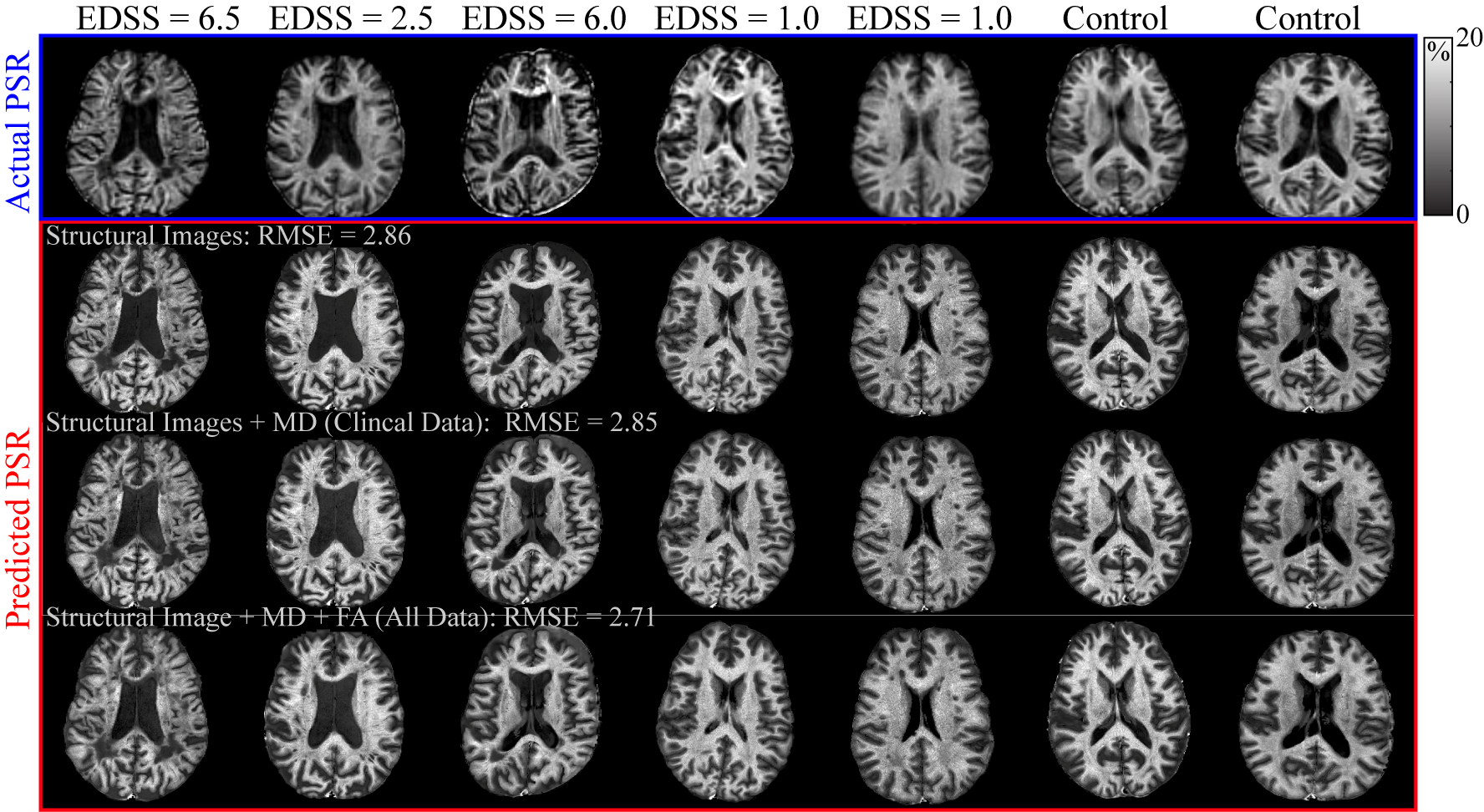Click the red 'Predicted PSR' vertical label
1484x812 pixels.
point(18,528)
